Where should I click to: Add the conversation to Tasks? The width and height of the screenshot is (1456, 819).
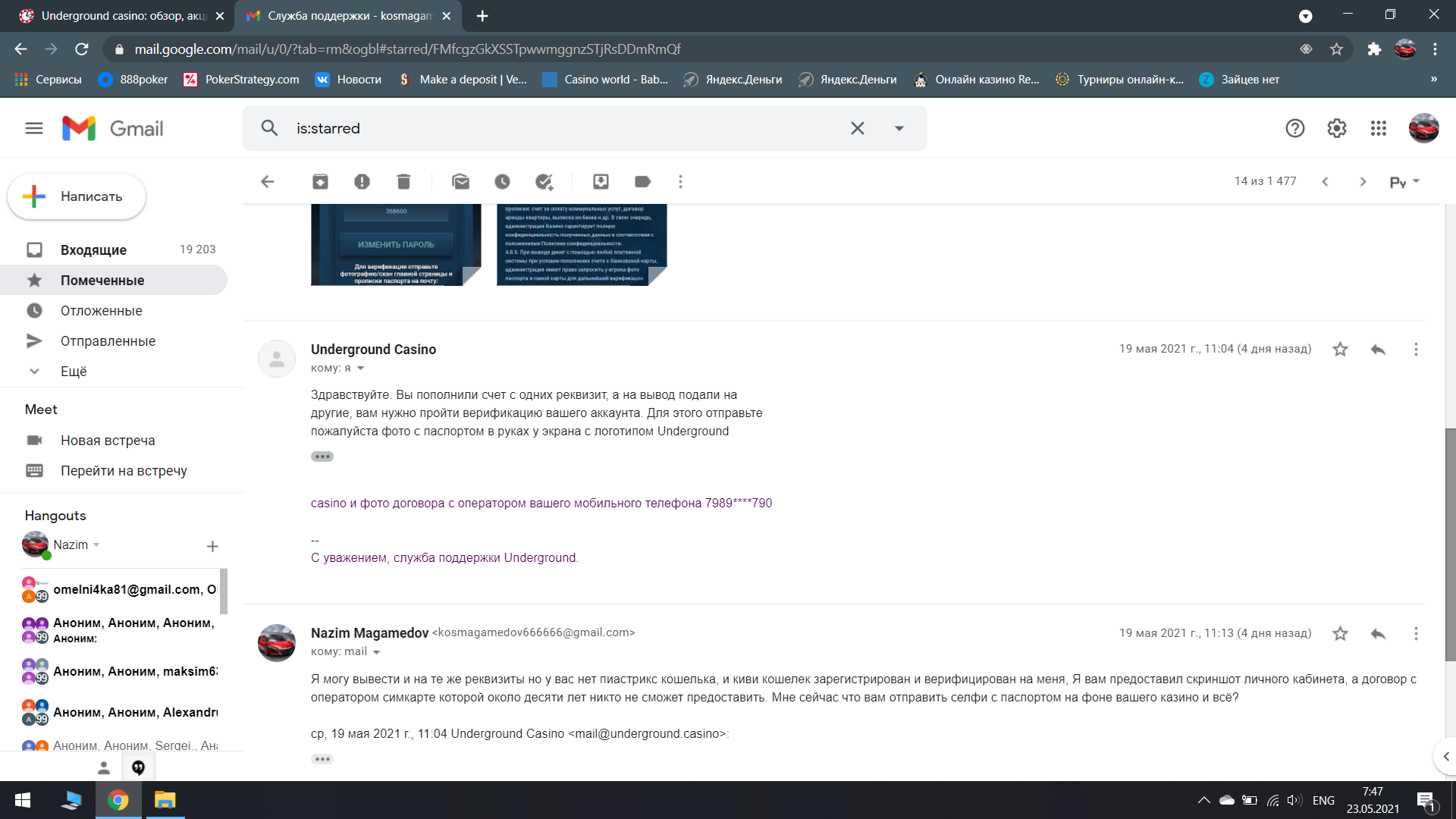pyautogui.click(x=544, y=182)
